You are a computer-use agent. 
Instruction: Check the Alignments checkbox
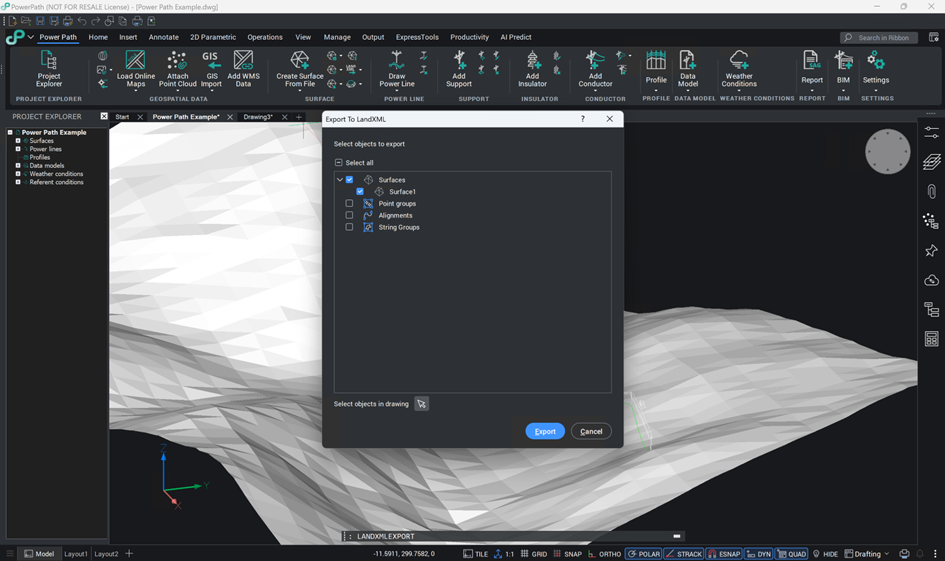coord(349,216)
